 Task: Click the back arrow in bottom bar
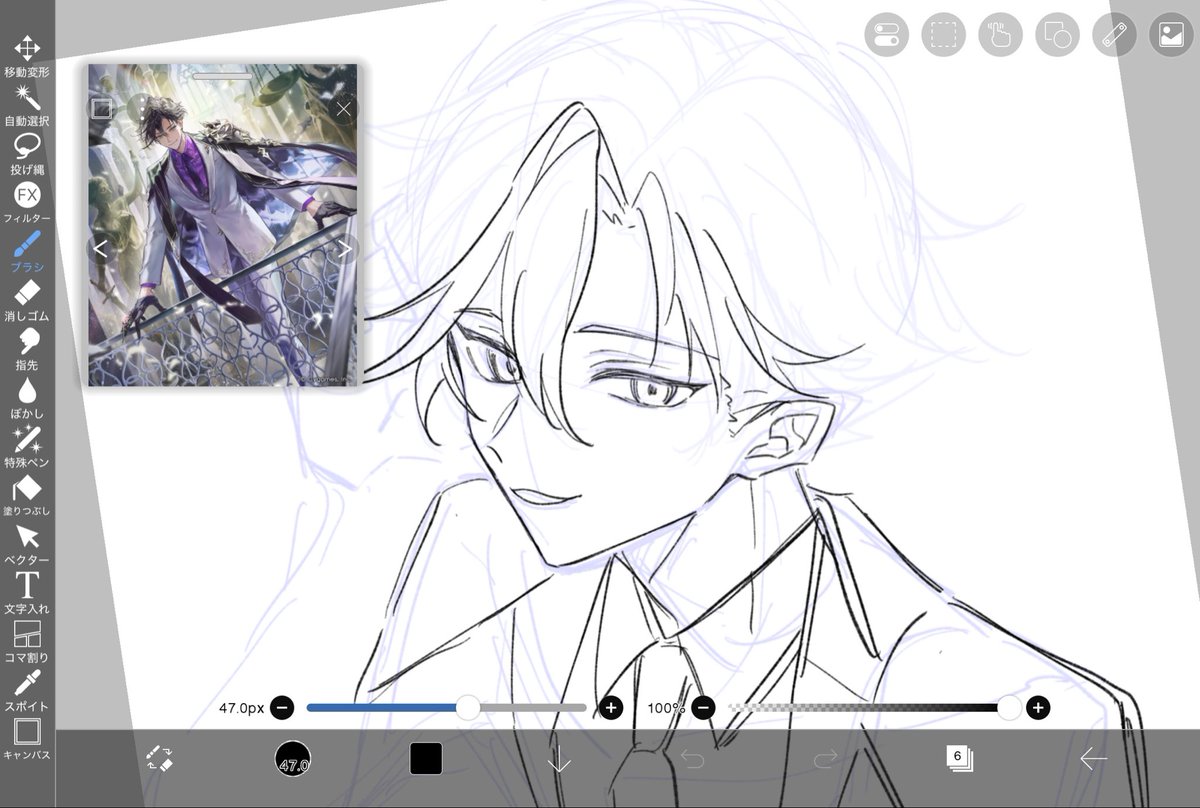[x=1093, y=759]
